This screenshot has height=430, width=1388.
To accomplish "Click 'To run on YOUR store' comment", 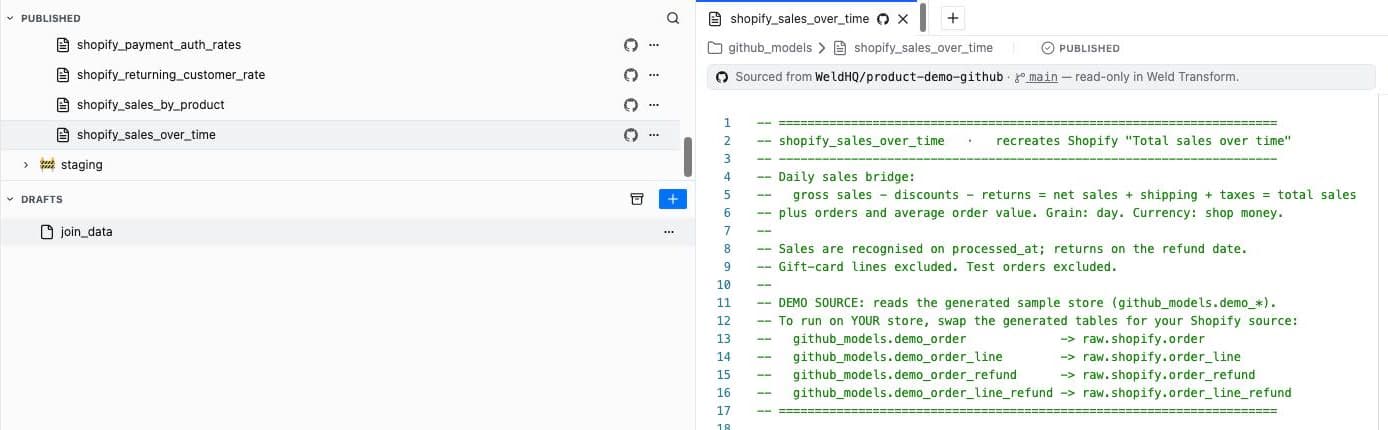I will click(1028, 321).
